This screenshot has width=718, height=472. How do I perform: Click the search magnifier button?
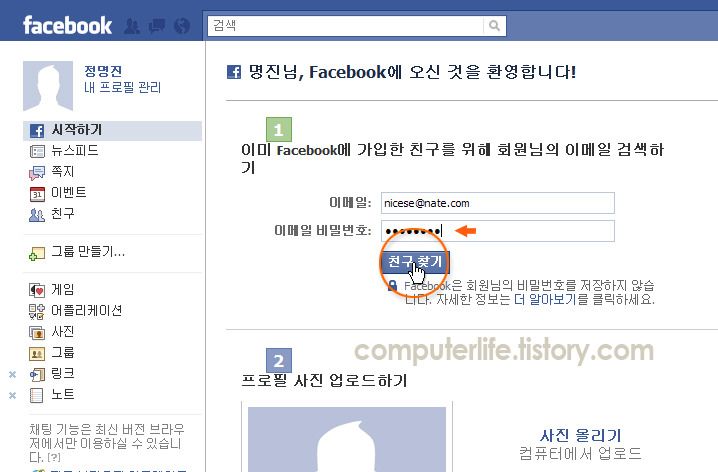click(494, 26)
